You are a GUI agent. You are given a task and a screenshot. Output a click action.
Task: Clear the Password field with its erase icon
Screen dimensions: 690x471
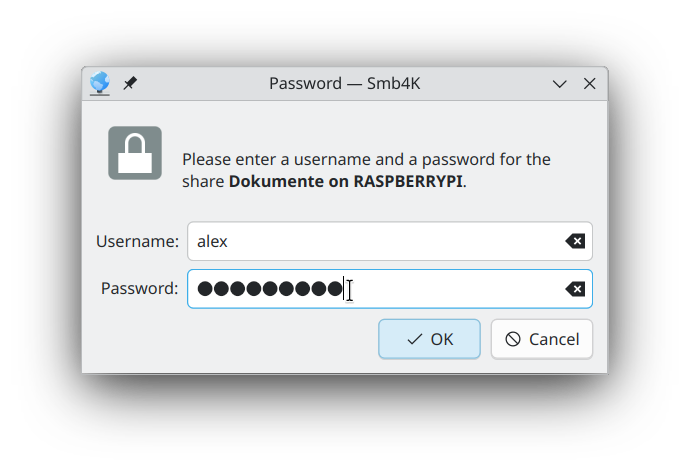point(575,289)
